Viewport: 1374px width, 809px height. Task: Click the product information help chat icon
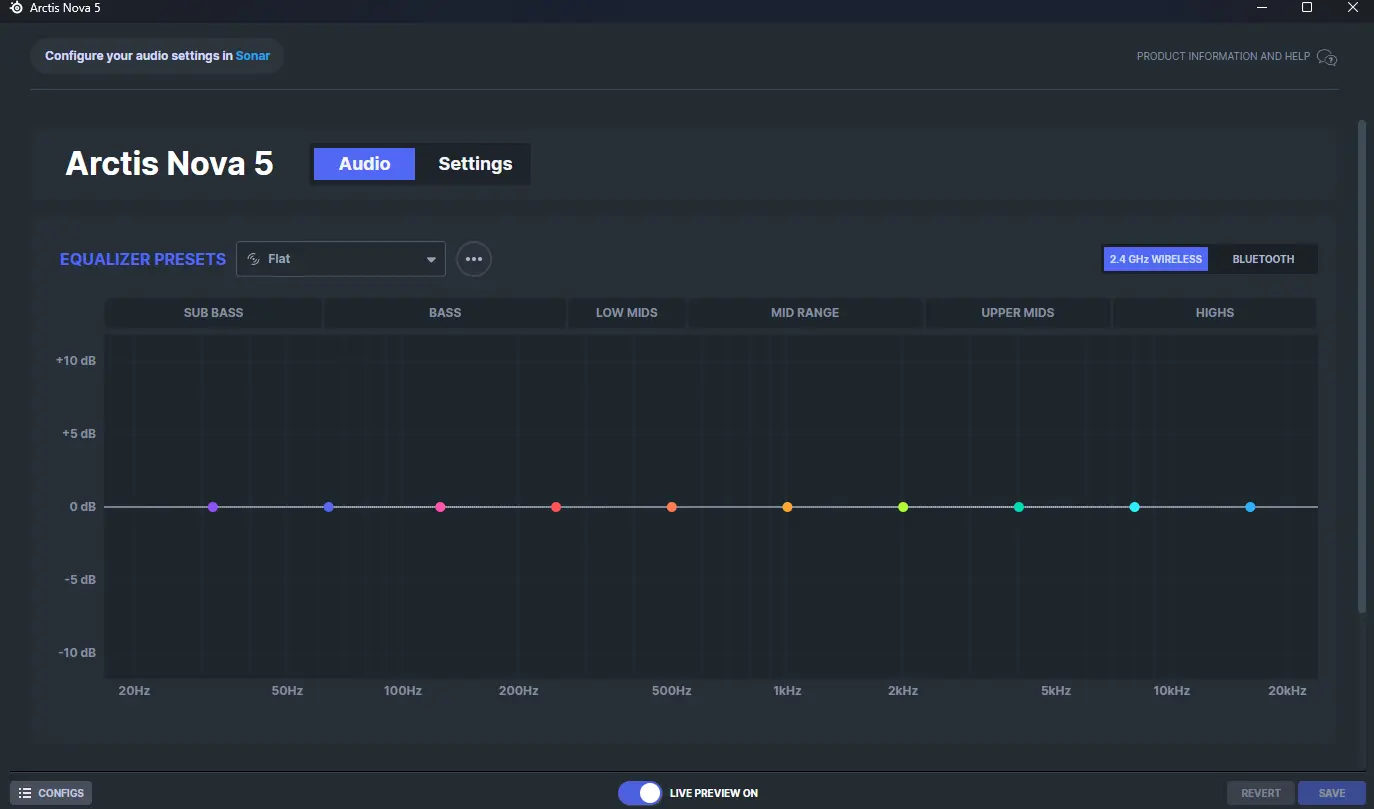click(x=1327, y=57)
